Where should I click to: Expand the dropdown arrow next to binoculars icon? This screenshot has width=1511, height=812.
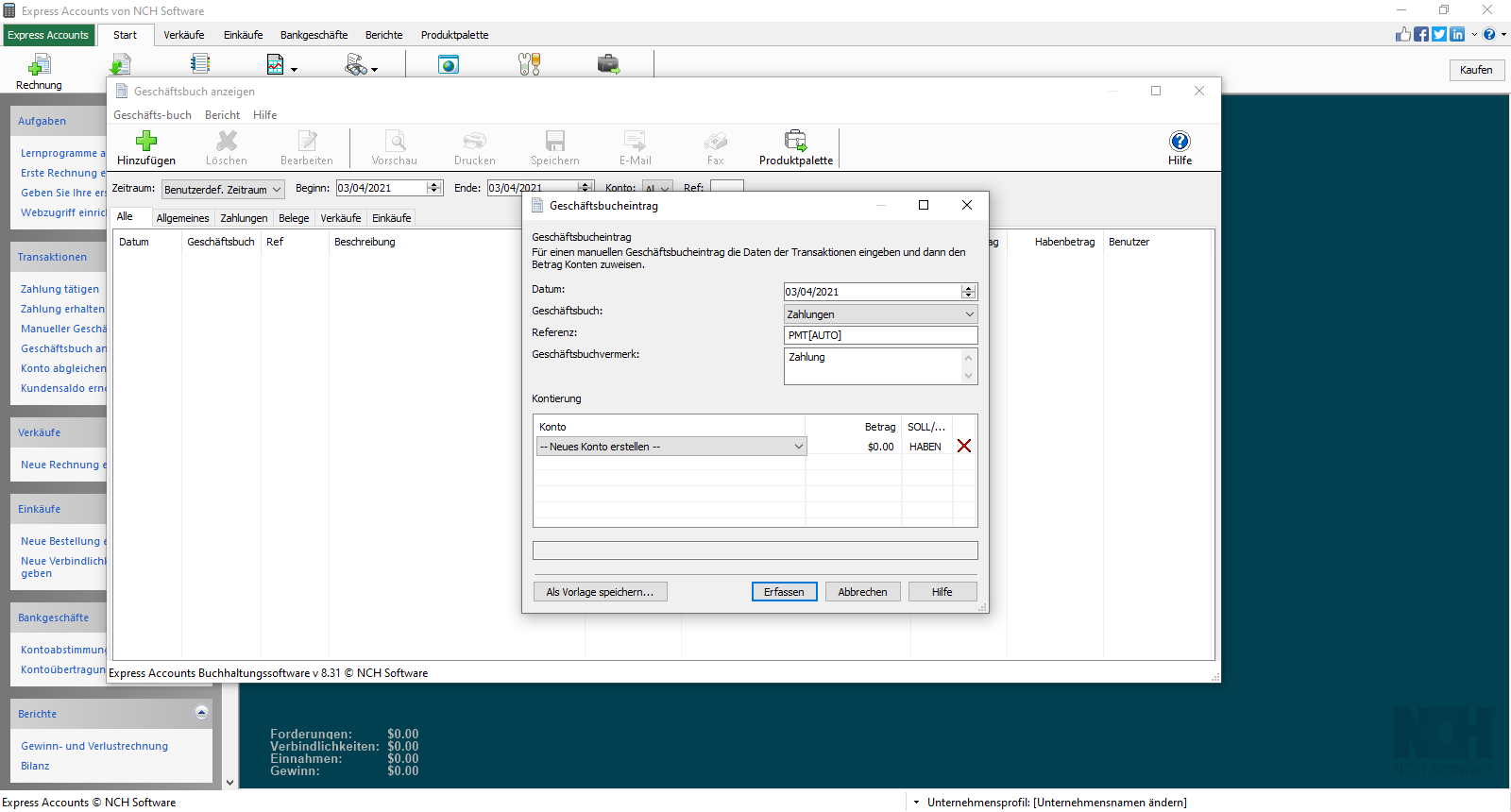(x=374, y=70)
